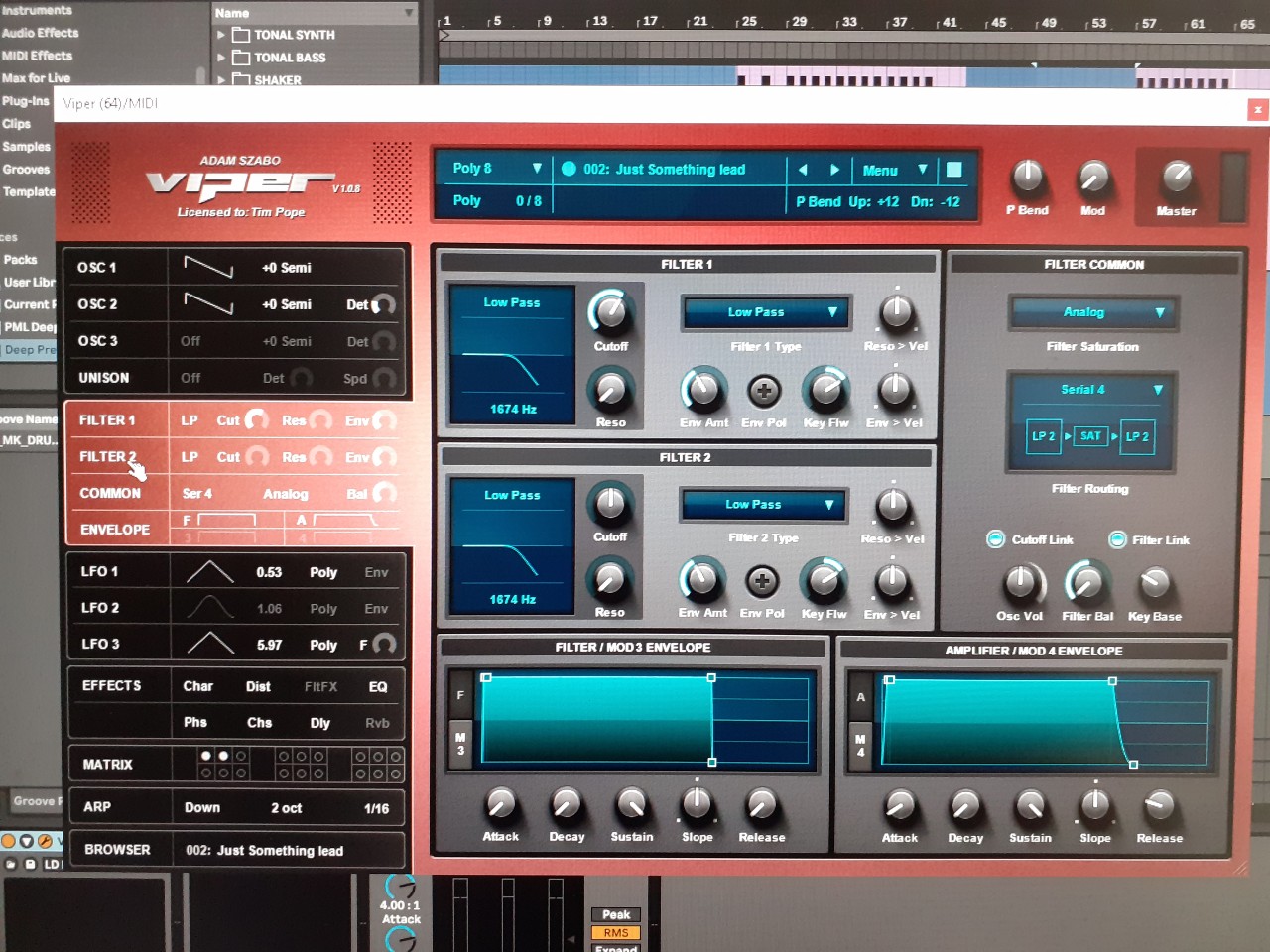Expand the TONAL SYNTH folder in Ableton browser
The height and width of the screenshot is (952, 1270).
pos(221,35)
